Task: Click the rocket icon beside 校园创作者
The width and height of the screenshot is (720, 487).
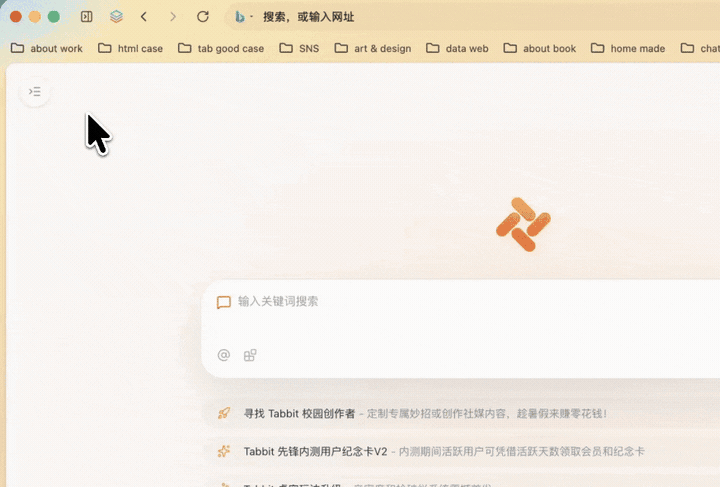Action: tap(224, 413)
